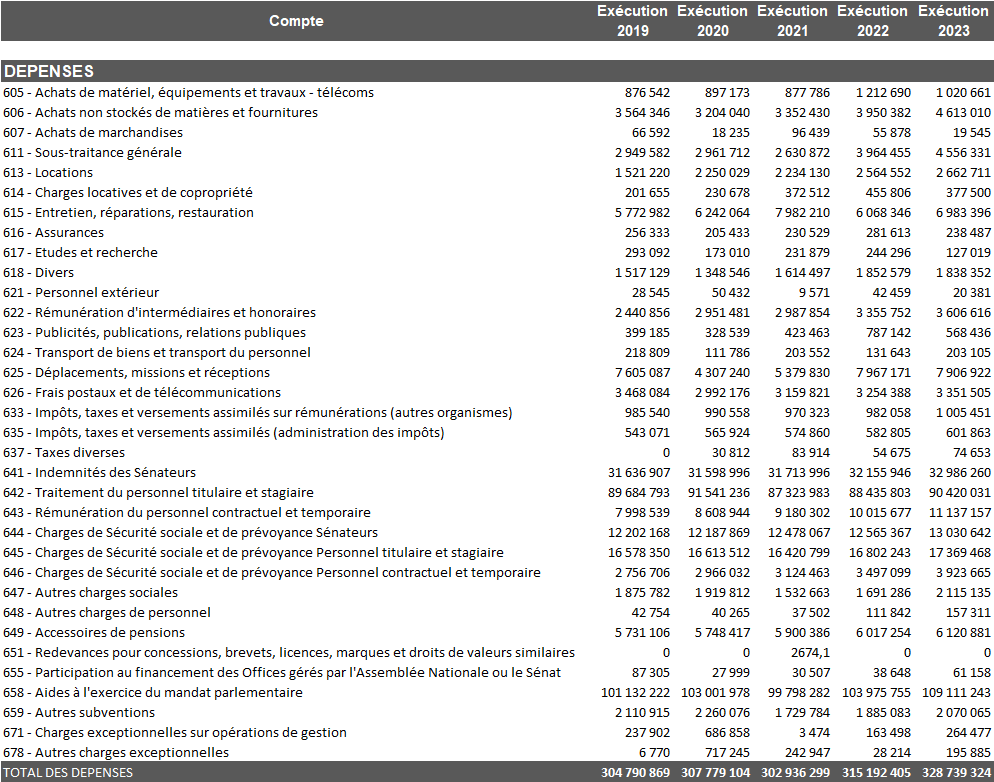Image resolution: width=994 pixels, height=782 pixels.
Task: Click the 2021 value 2674,1 for account 651
Action: click(x=810, y=652)
